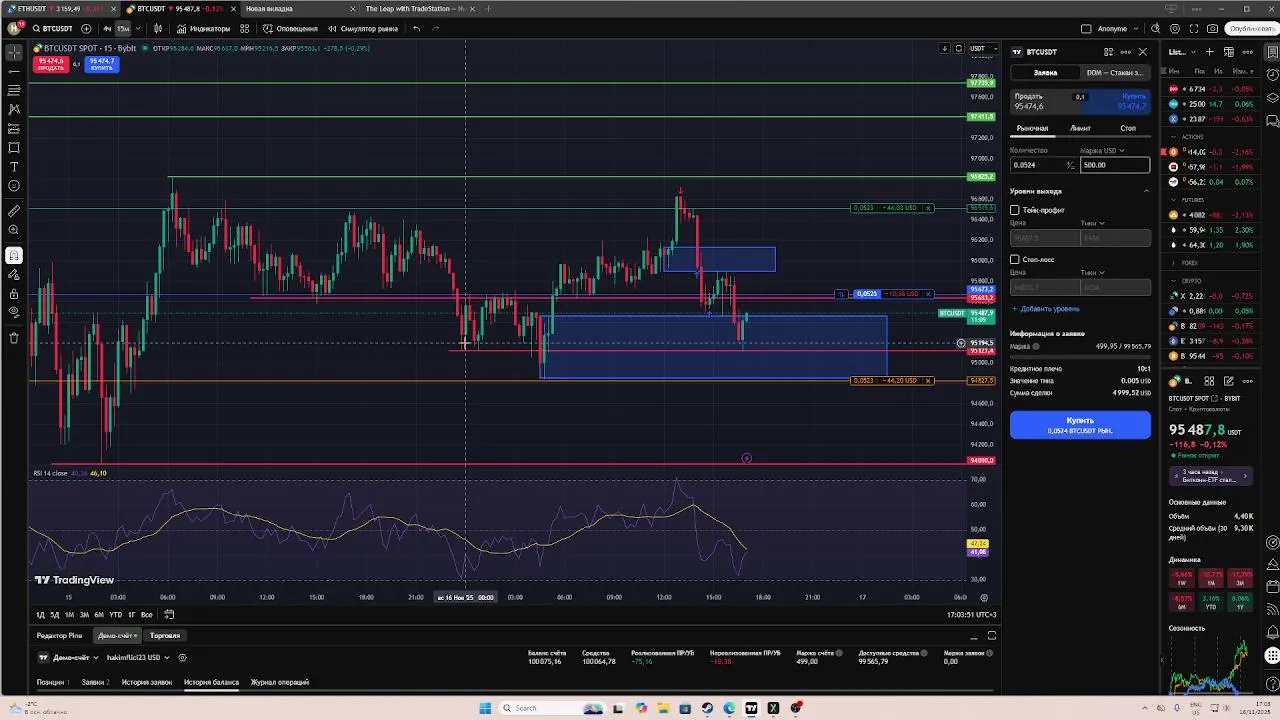1280x720 pixels.
Task: Collapse the Уровни выхода section
Action: click(1146, 191)
